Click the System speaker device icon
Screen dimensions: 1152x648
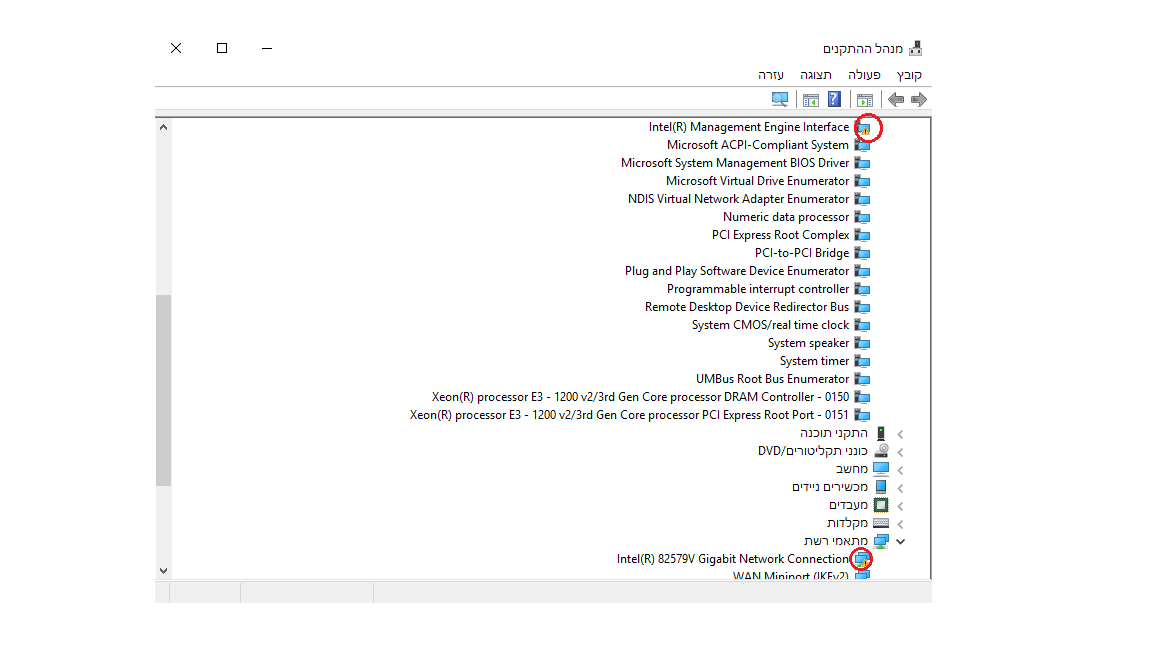click(863, 343)
